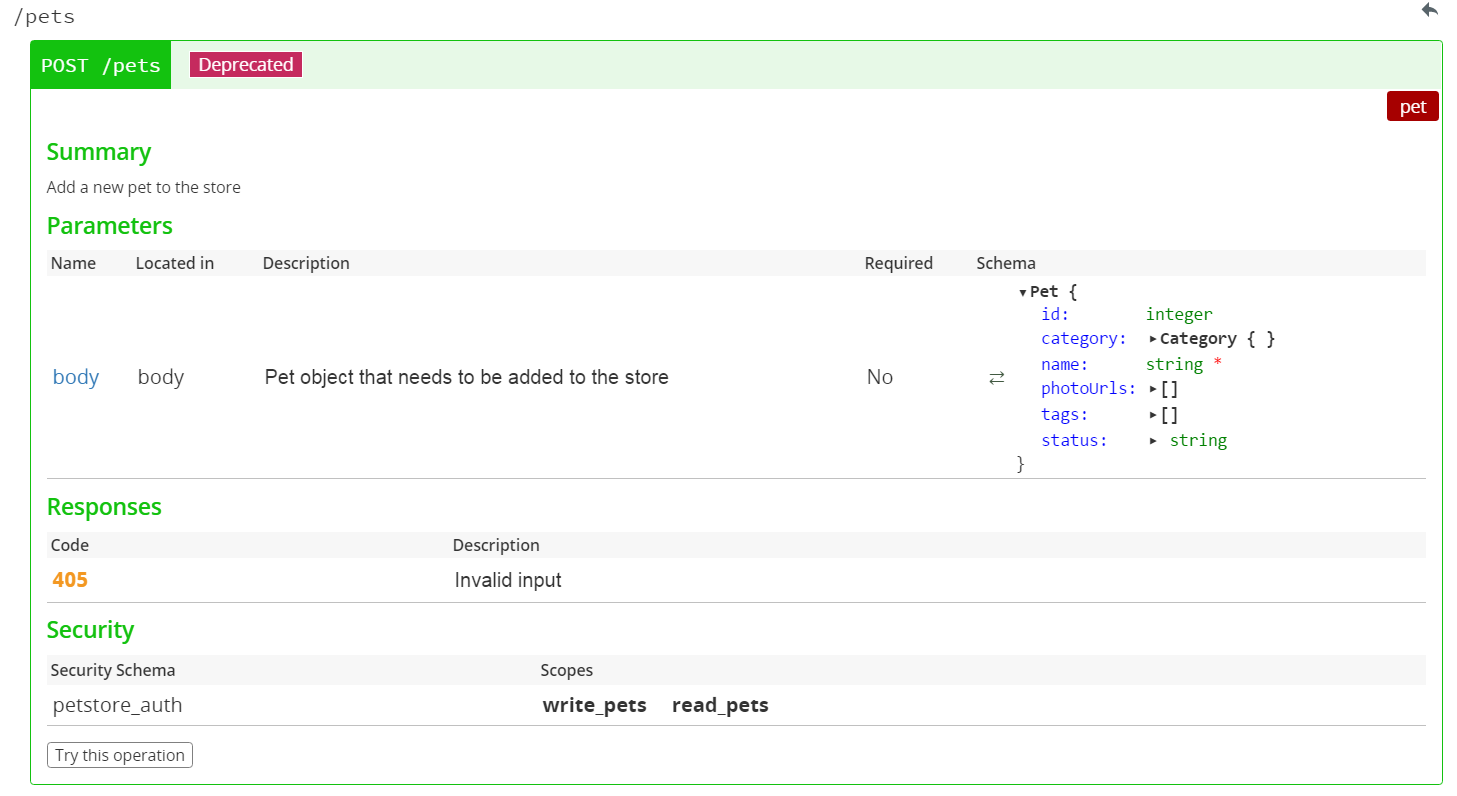The width and height of the screenshot is (1457, 796).
Task: Click the Schema column header
Action: (1006, 263)
